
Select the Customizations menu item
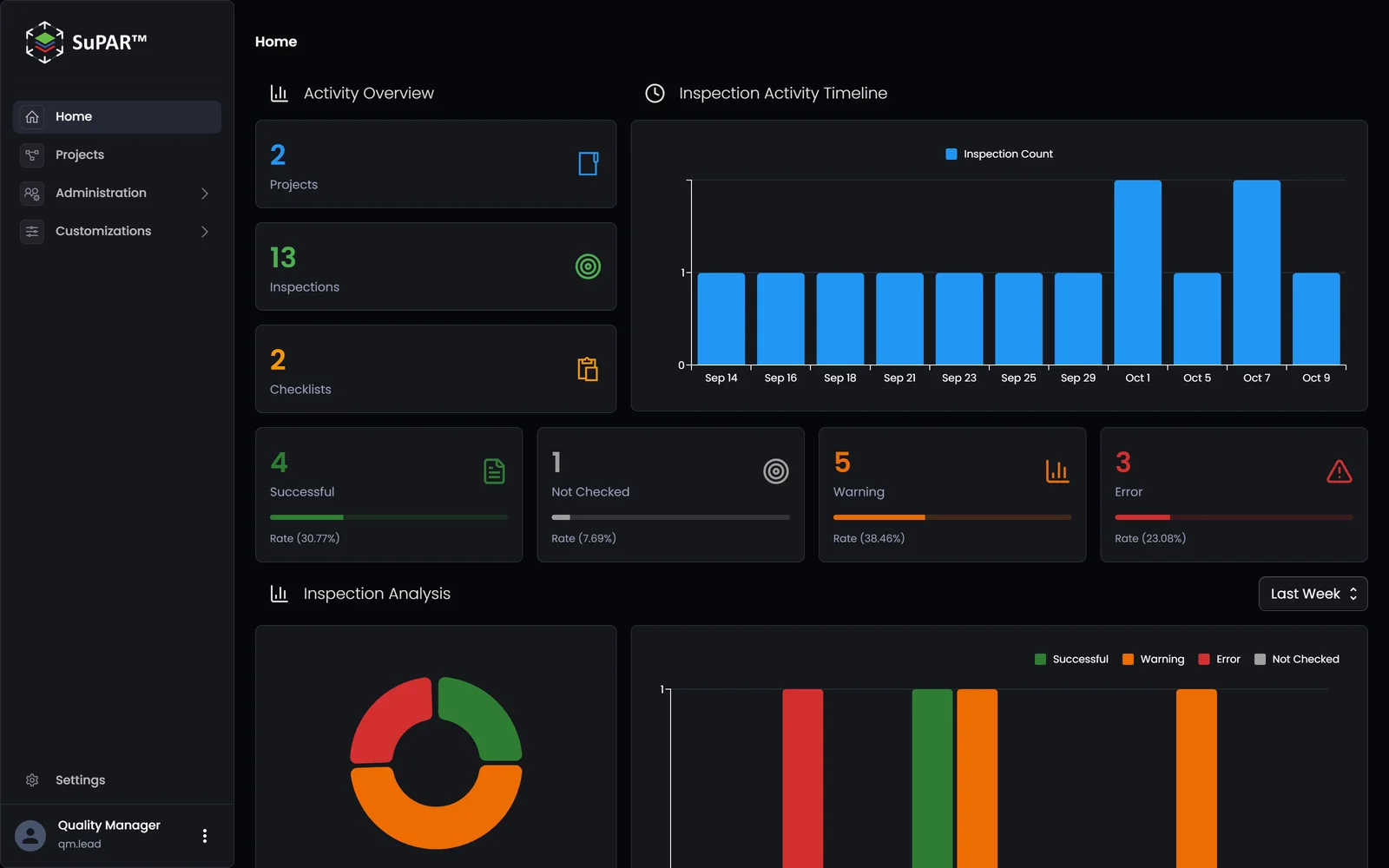click(117, 231)
